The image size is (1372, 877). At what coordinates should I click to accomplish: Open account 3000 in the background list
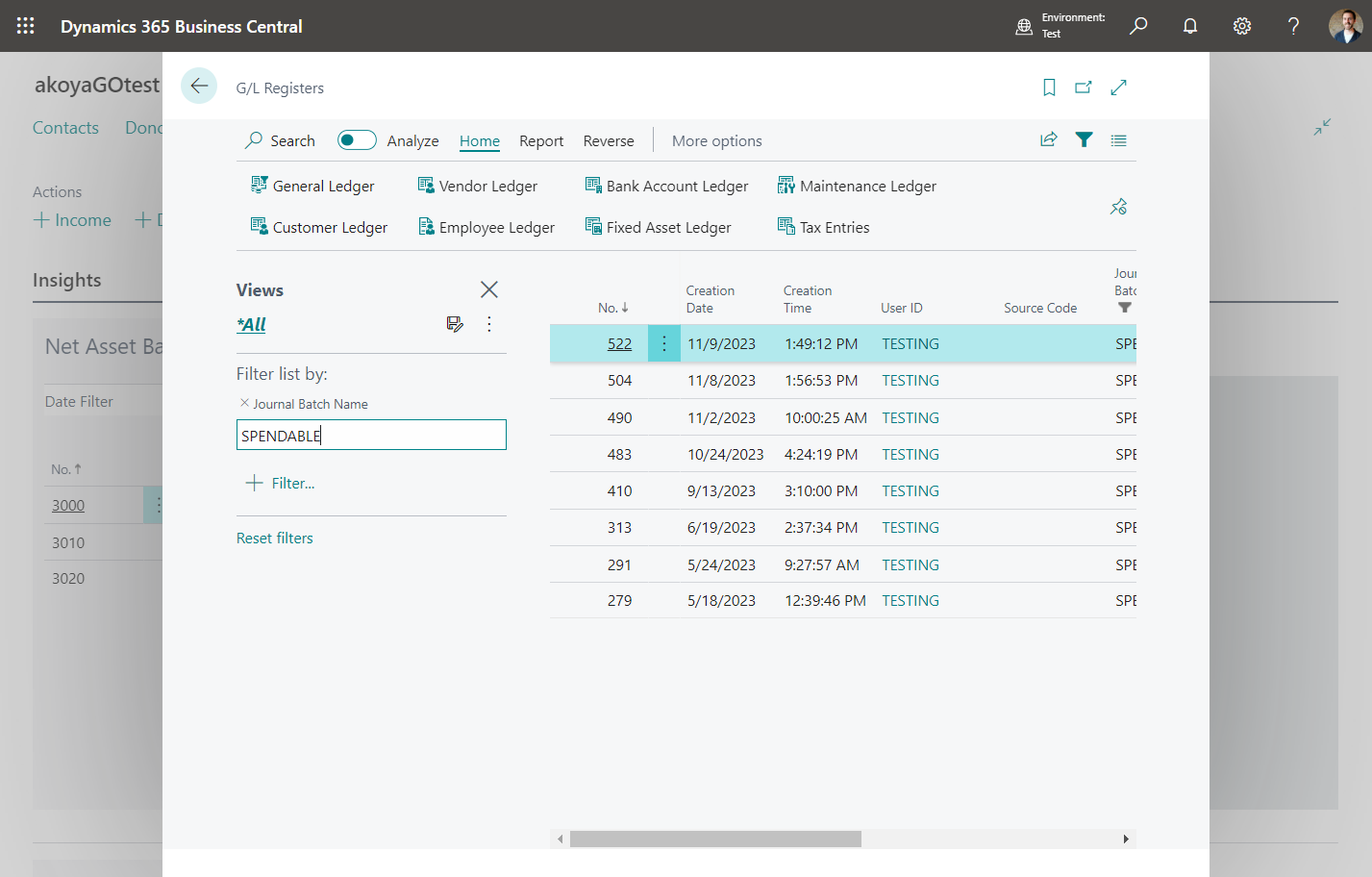click(68, 505)
